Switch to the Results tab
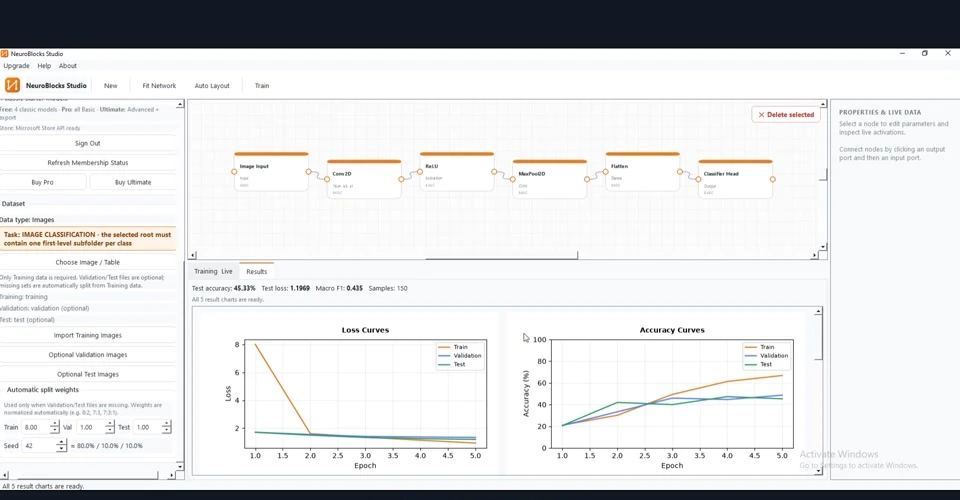Viewport: 960px width, 500px height. [x=257, y=271]
